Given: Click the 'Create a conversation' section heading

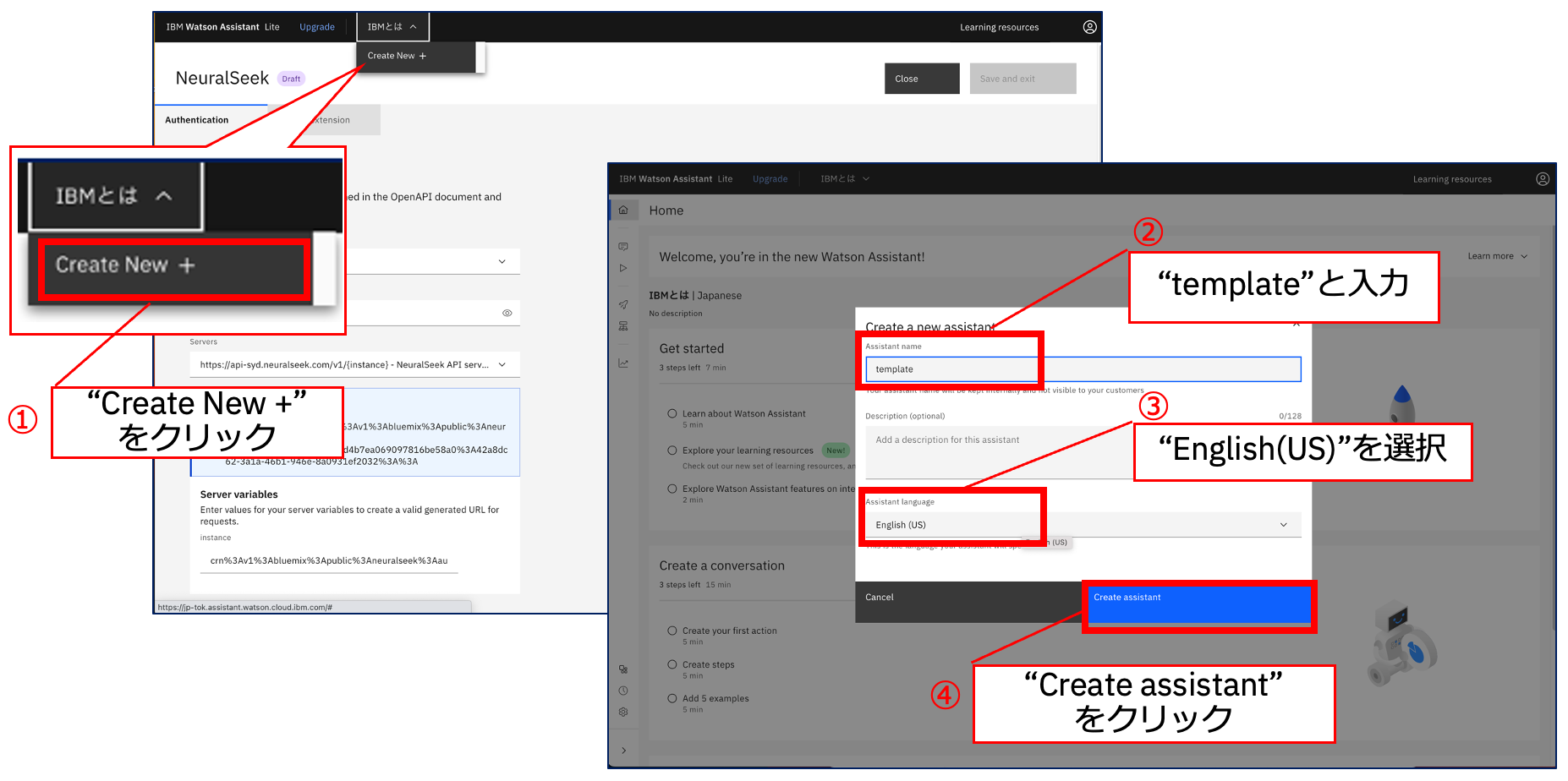Looking at the screenshot, I should click(x=722, y=565).
